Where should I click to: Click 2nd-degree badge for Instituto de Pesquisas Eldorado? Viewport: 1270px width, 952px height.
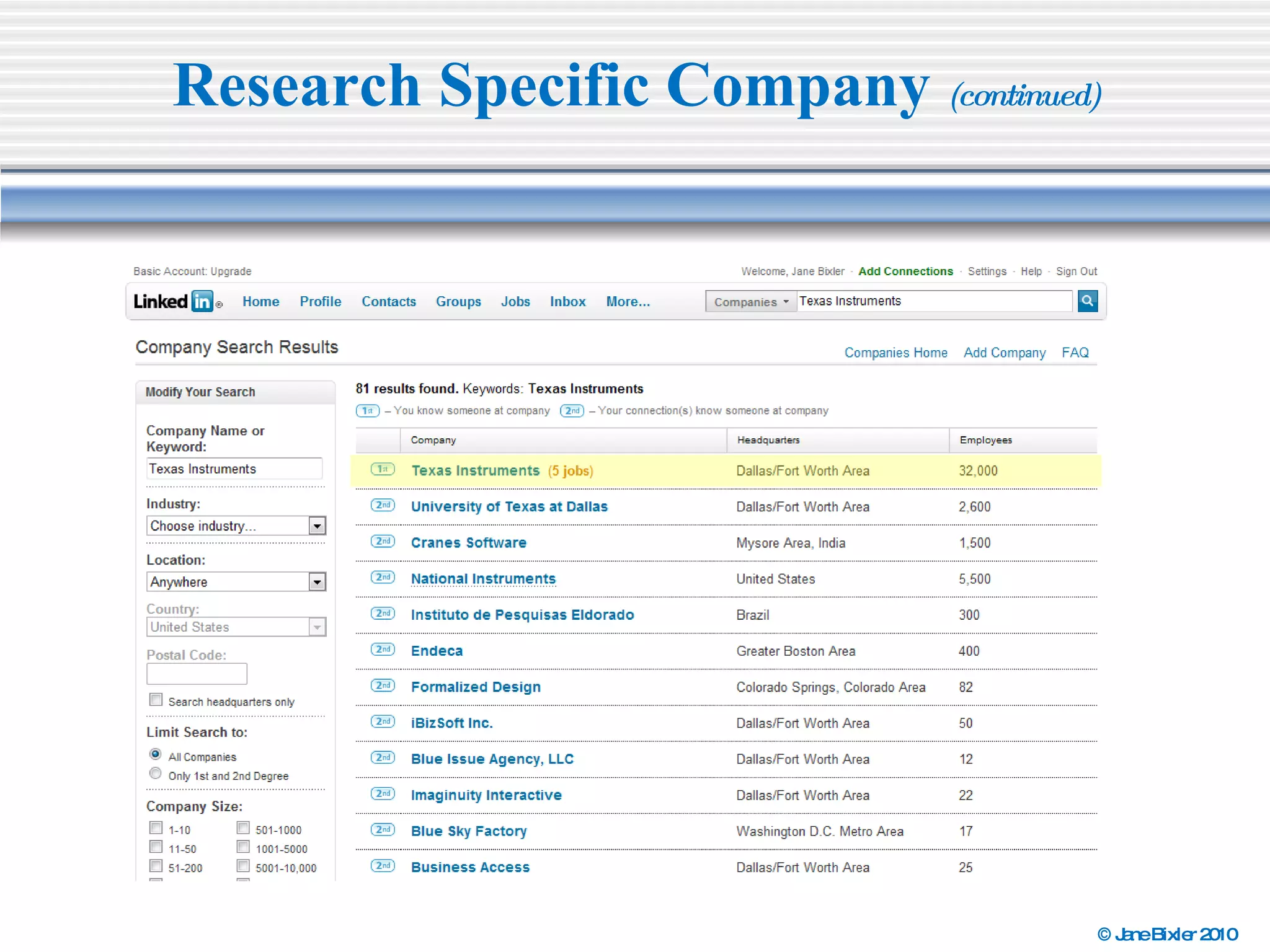click(x=383, y=613)
